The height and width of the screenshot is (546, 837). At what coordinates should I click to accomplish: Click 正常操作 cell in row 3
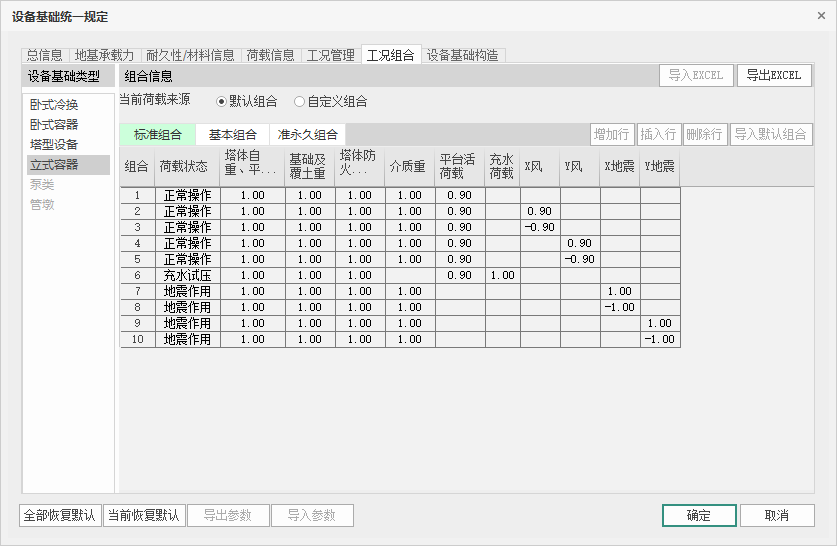point(187,227)
